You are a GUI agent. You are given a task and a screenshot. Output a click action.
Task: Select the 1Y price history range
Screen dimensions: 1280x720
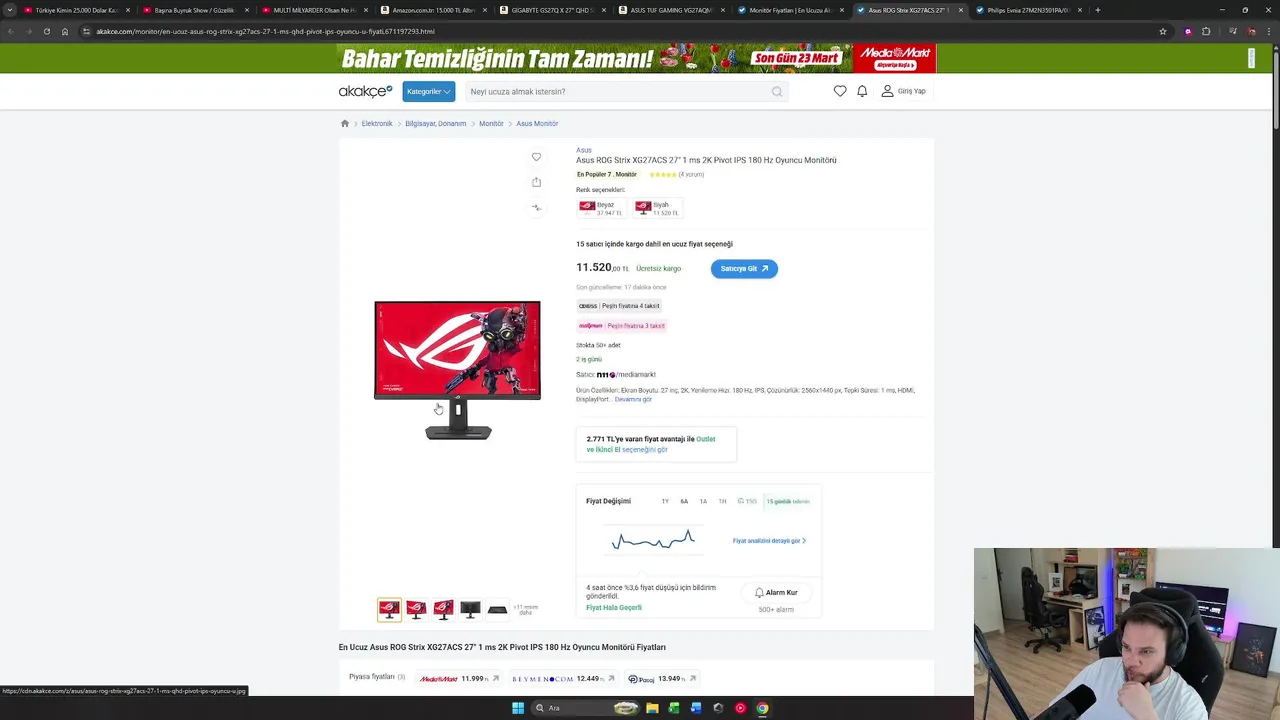coord(665,501)
